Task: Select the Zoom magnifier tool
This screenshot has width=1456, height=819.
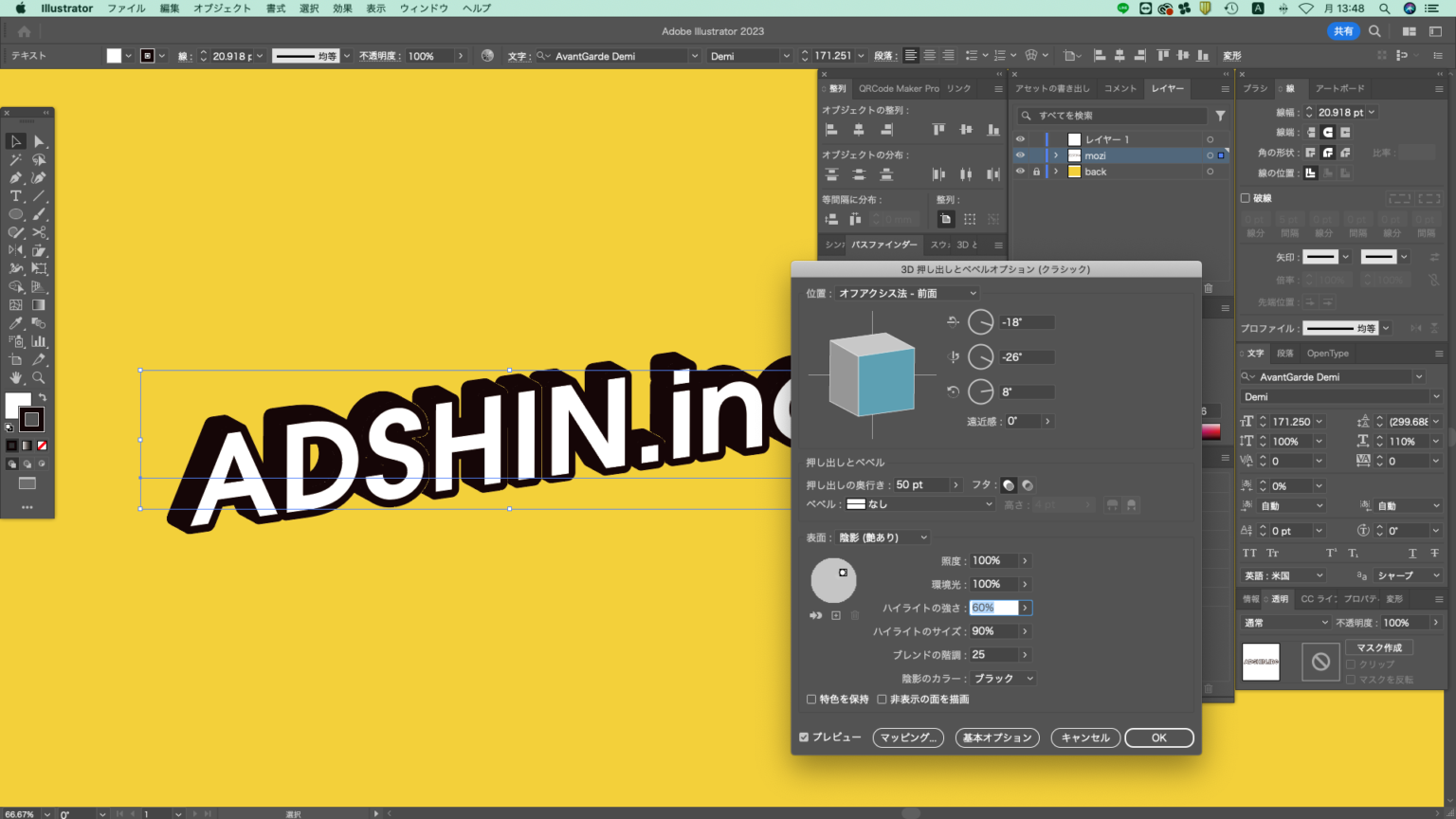Action: point(39,378)
